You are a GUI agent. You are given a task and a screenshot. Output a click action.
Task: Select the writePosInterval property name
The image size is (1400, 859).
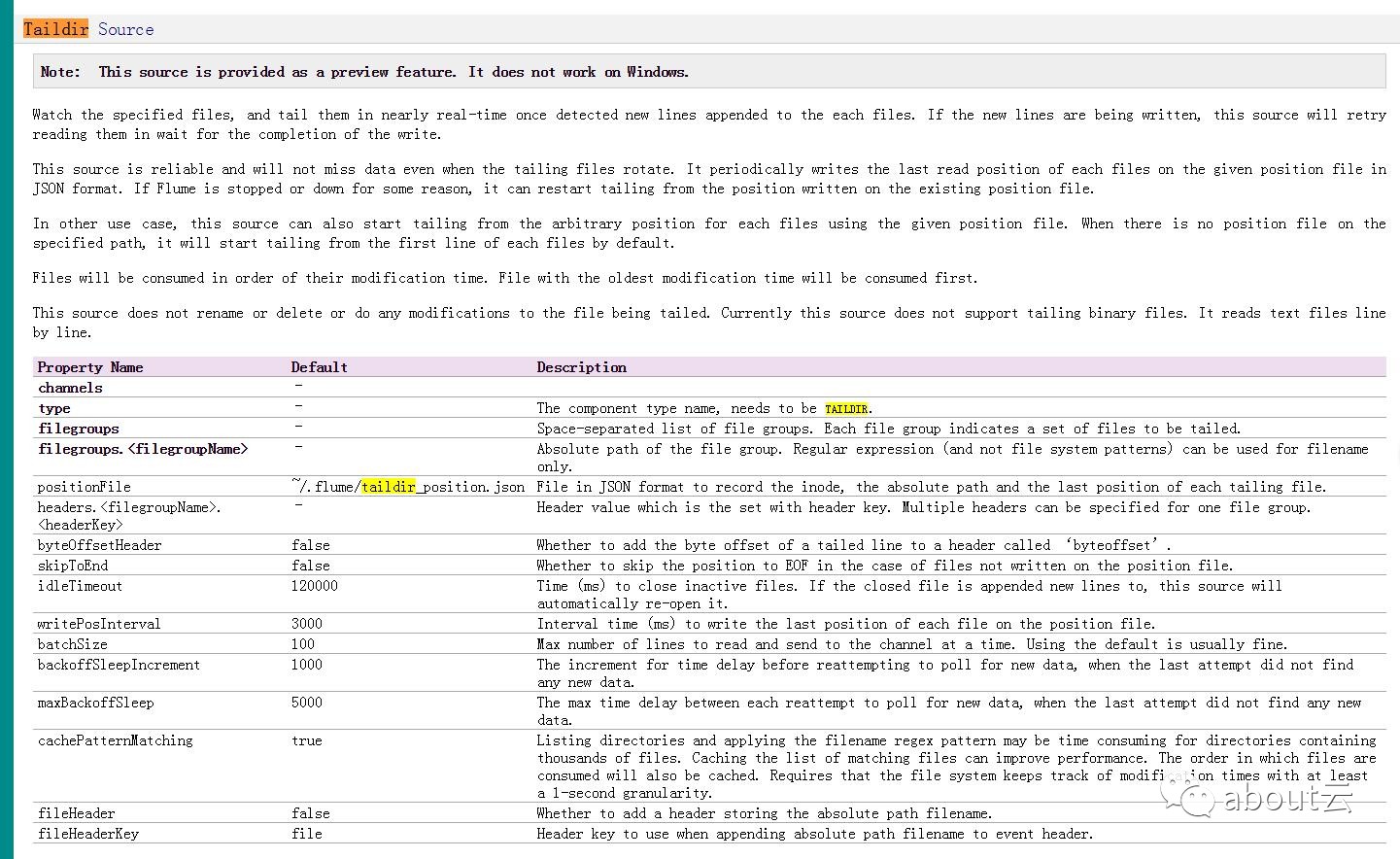[x=98, y=624]
